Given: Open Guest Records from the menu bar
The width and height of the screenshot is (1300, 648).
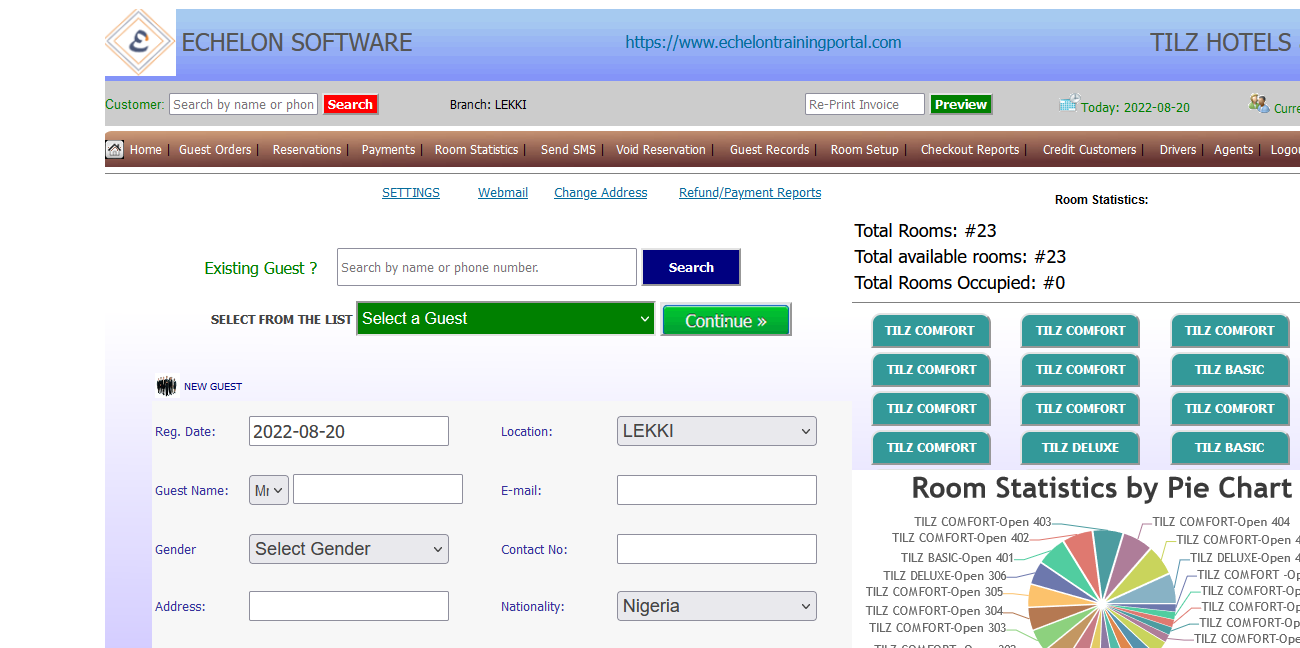Looking at the screenshot, I should coord(769,150).
